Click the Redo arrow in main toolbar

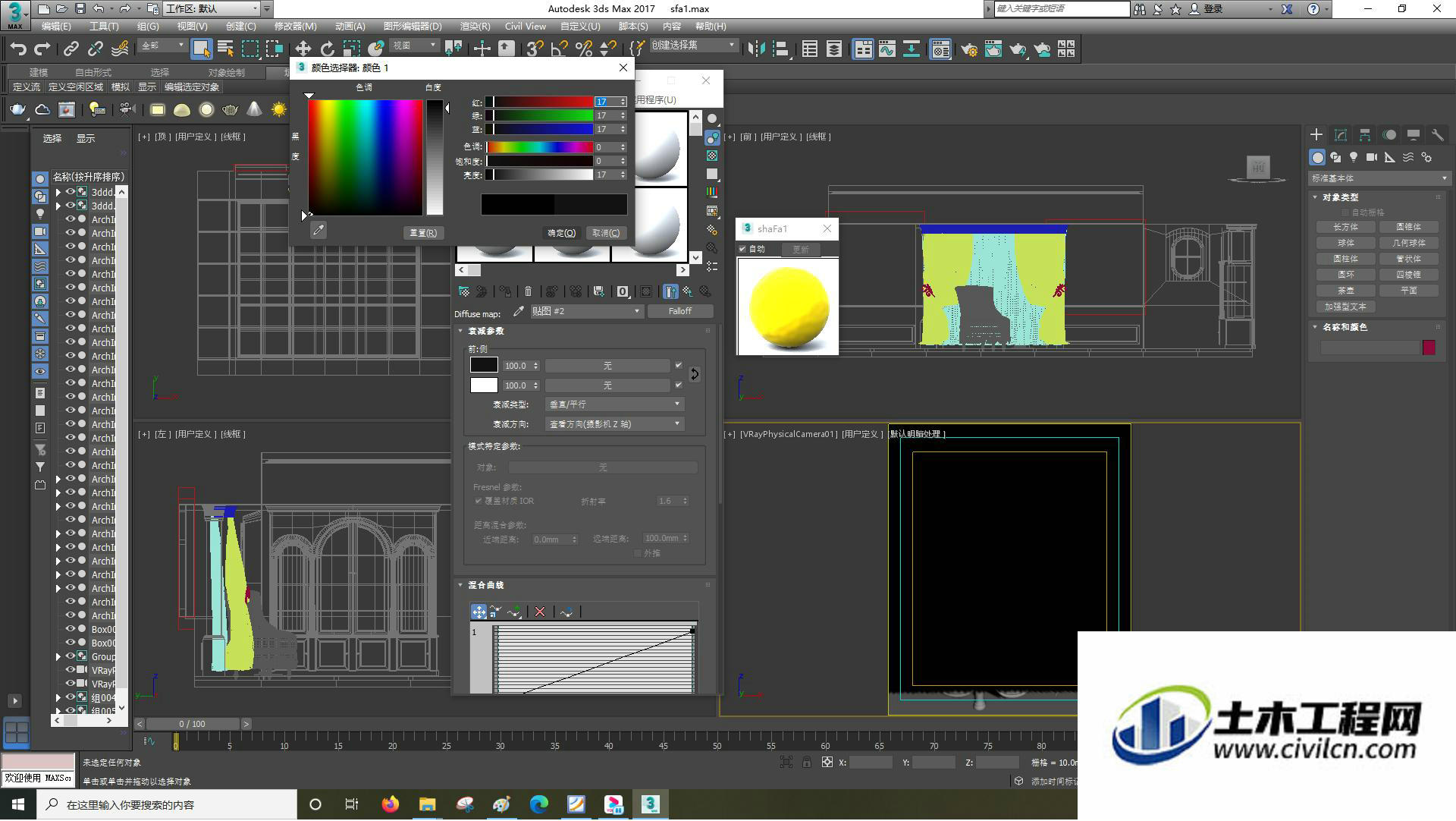click(42, 49)
